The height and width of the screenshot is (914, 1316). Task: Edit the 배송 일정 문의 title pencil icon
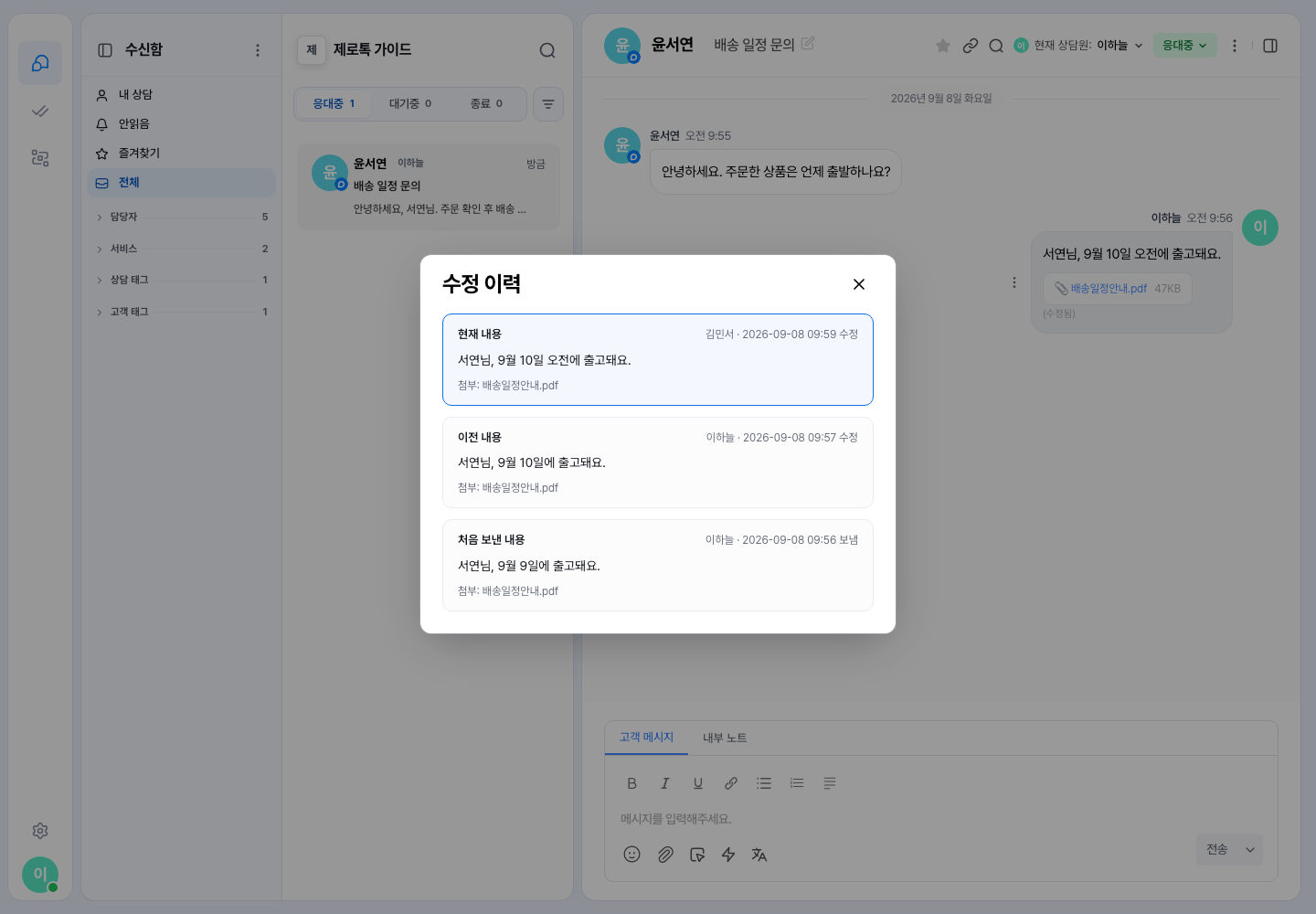coord(808,43)
